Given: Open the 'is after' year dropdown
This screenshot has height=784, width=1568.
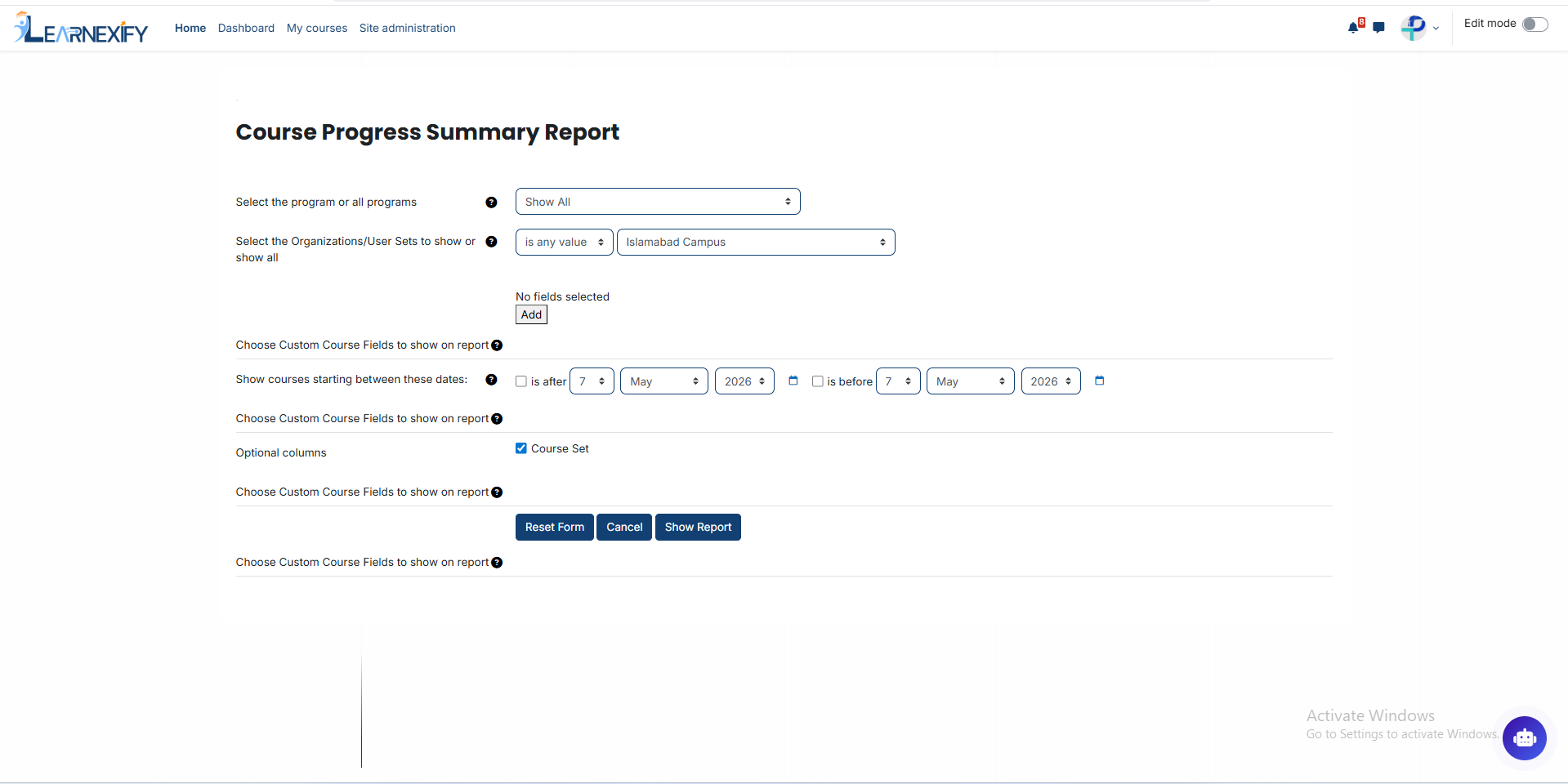Looking at the screenshot, I should pos(744,381).
